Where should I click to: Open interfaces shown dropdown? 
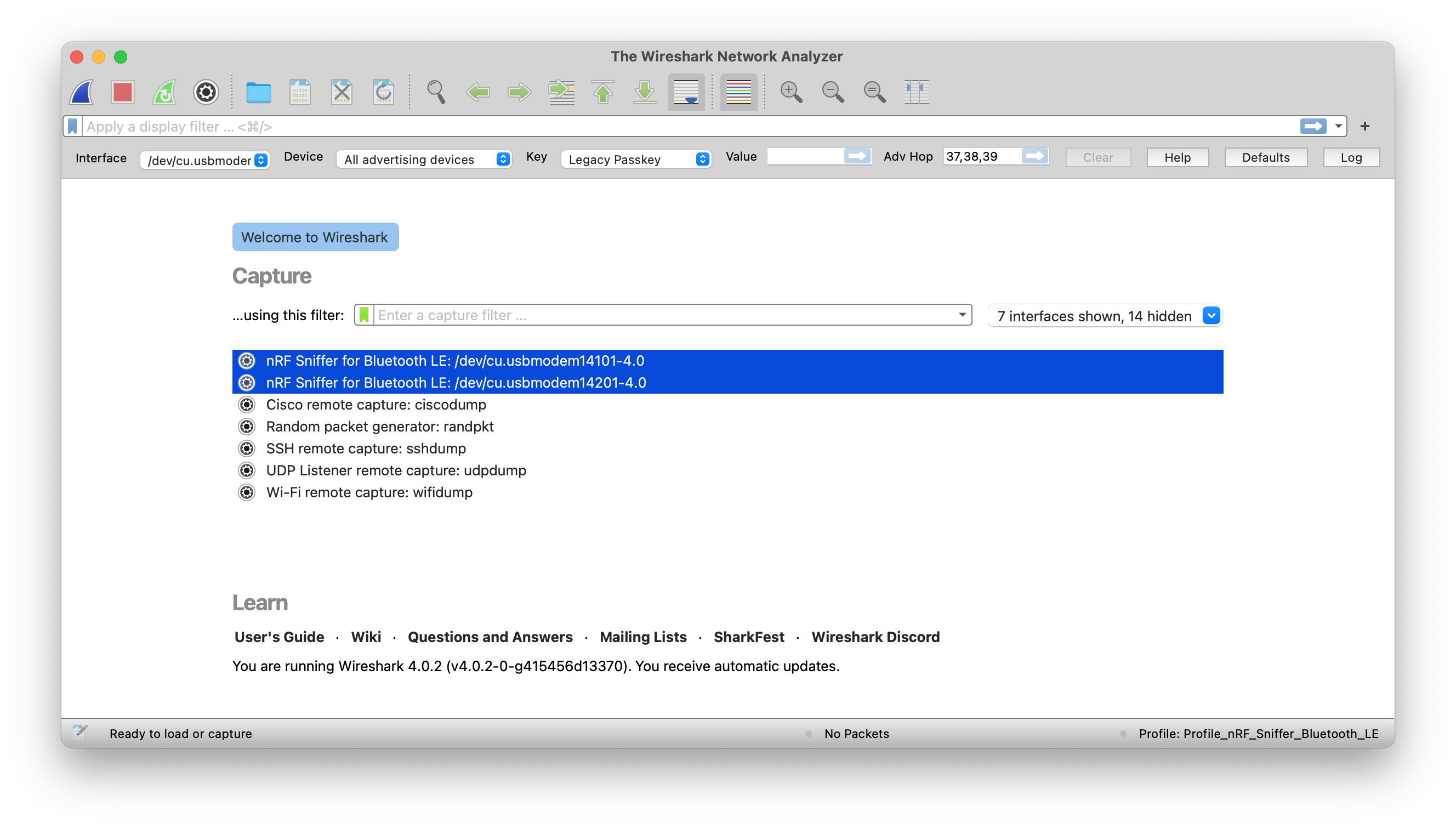(x=1105, y=315)
